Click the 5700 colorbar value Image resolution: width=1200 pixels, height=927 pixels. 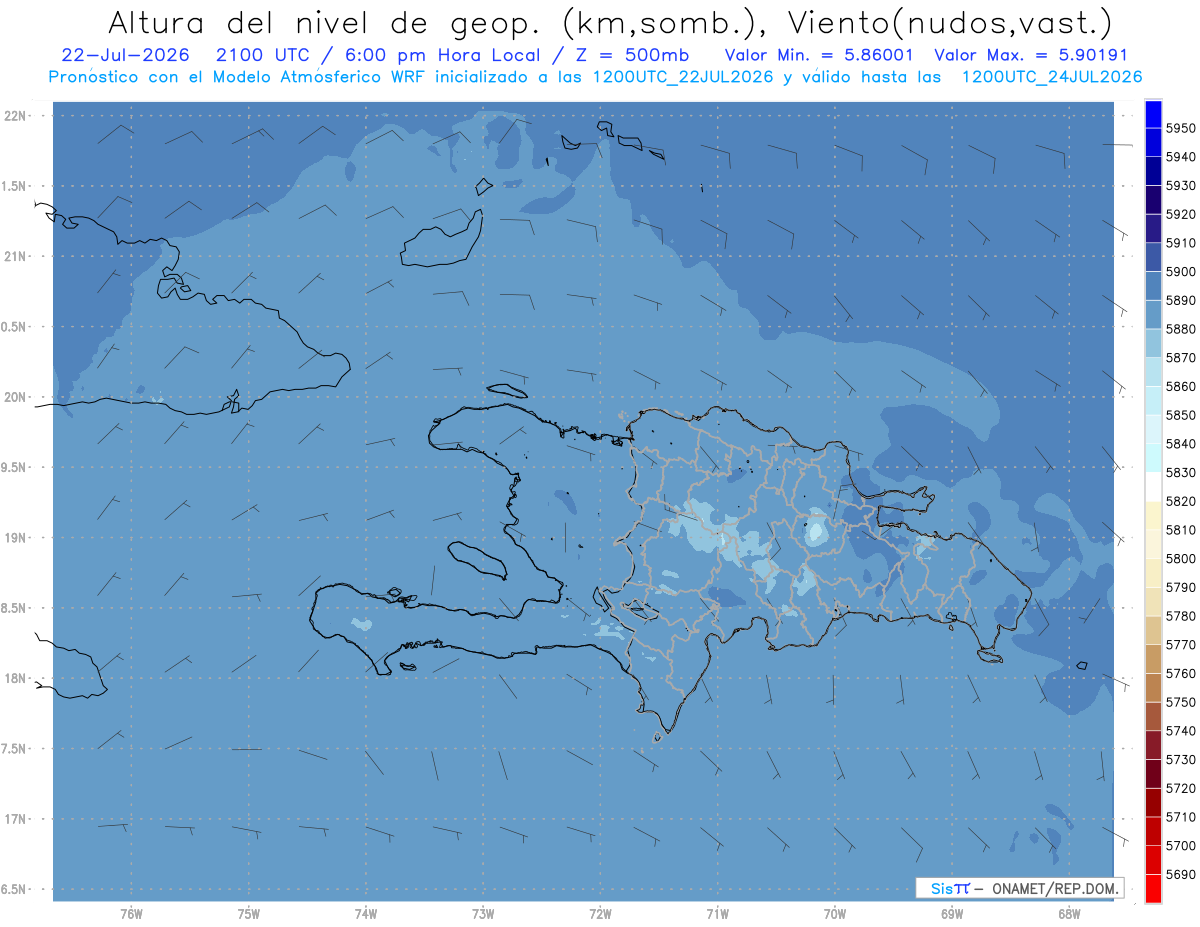coord(1181,845)
